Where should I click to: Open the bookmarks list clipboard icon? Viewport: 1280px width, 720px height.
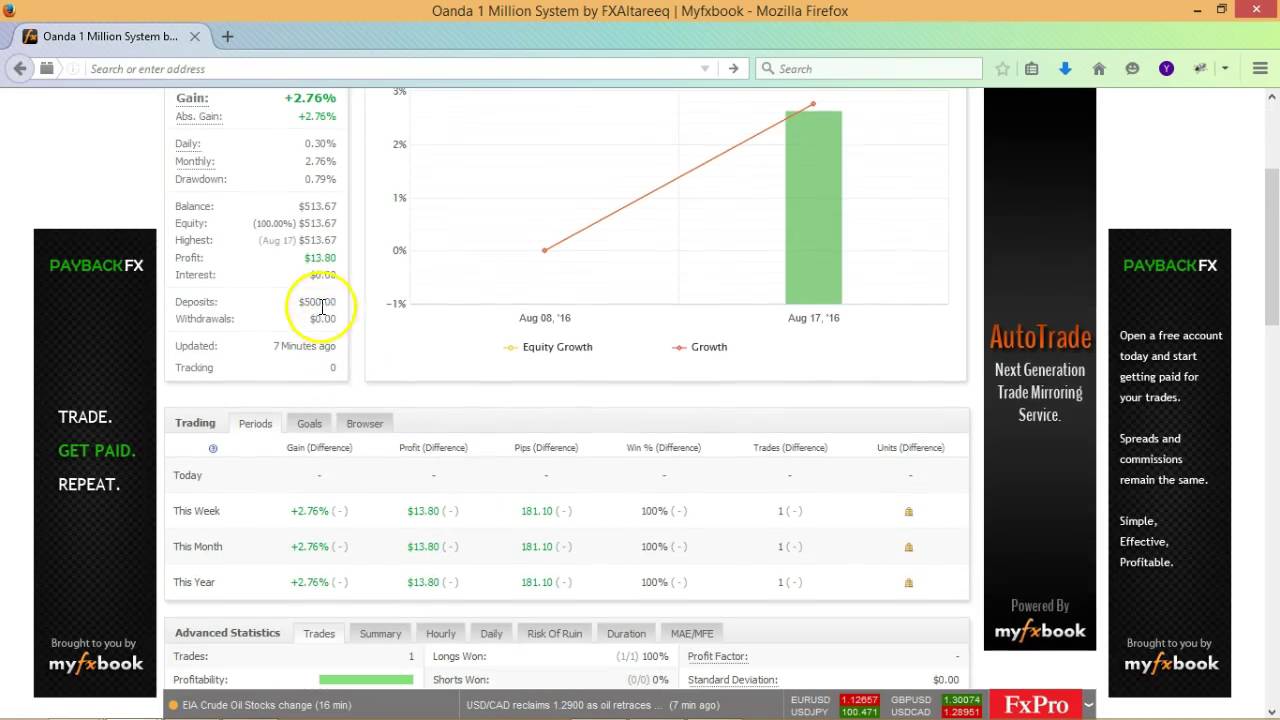1032,69
